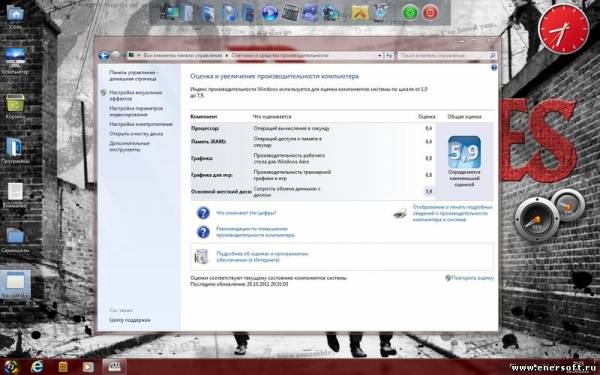Screen dimensions: 600x375
Task: Click the red power button in the dock
Action: 430,13
